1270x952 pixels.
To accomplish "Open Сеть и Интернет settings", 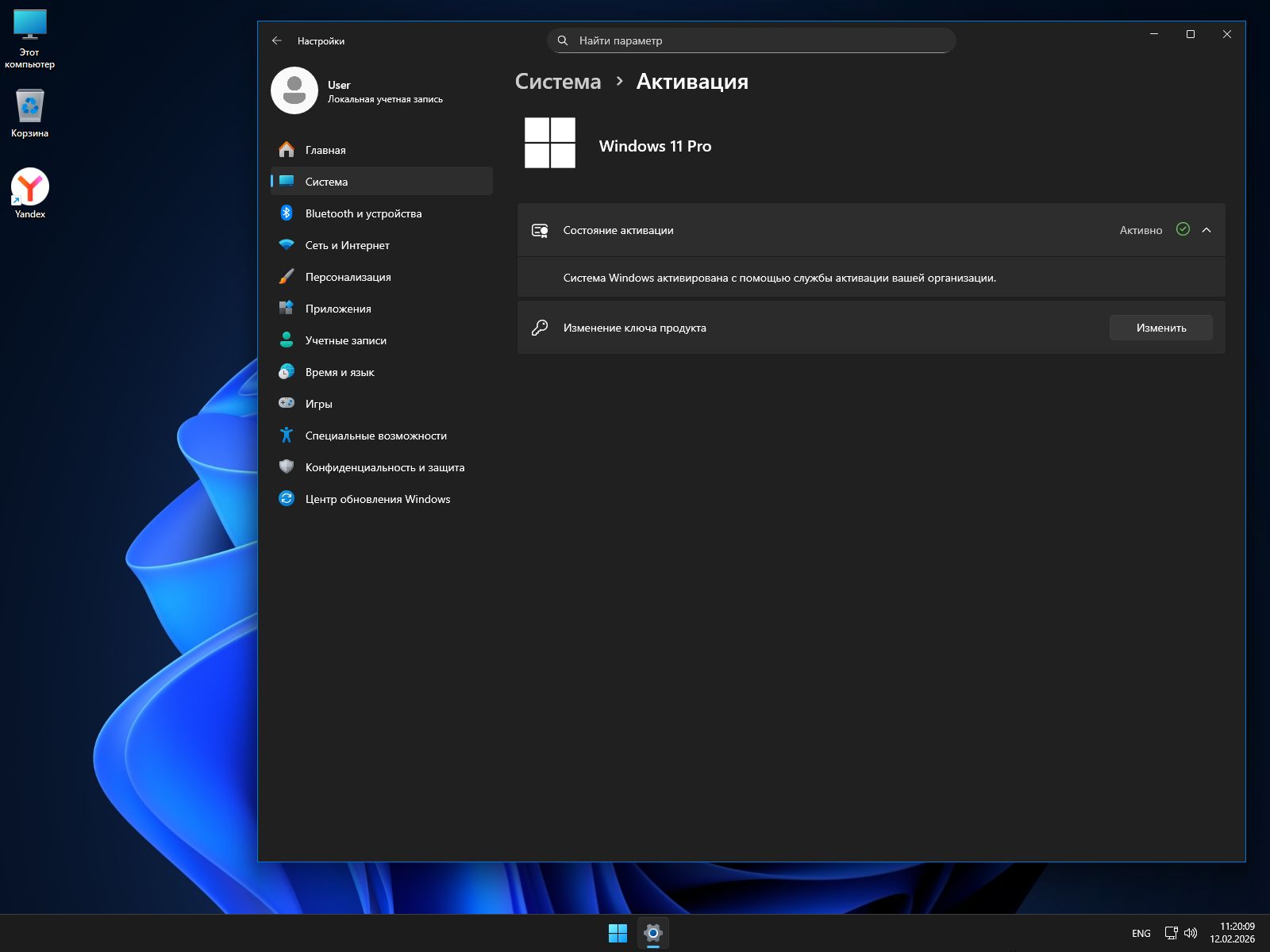I will point(347,245).
